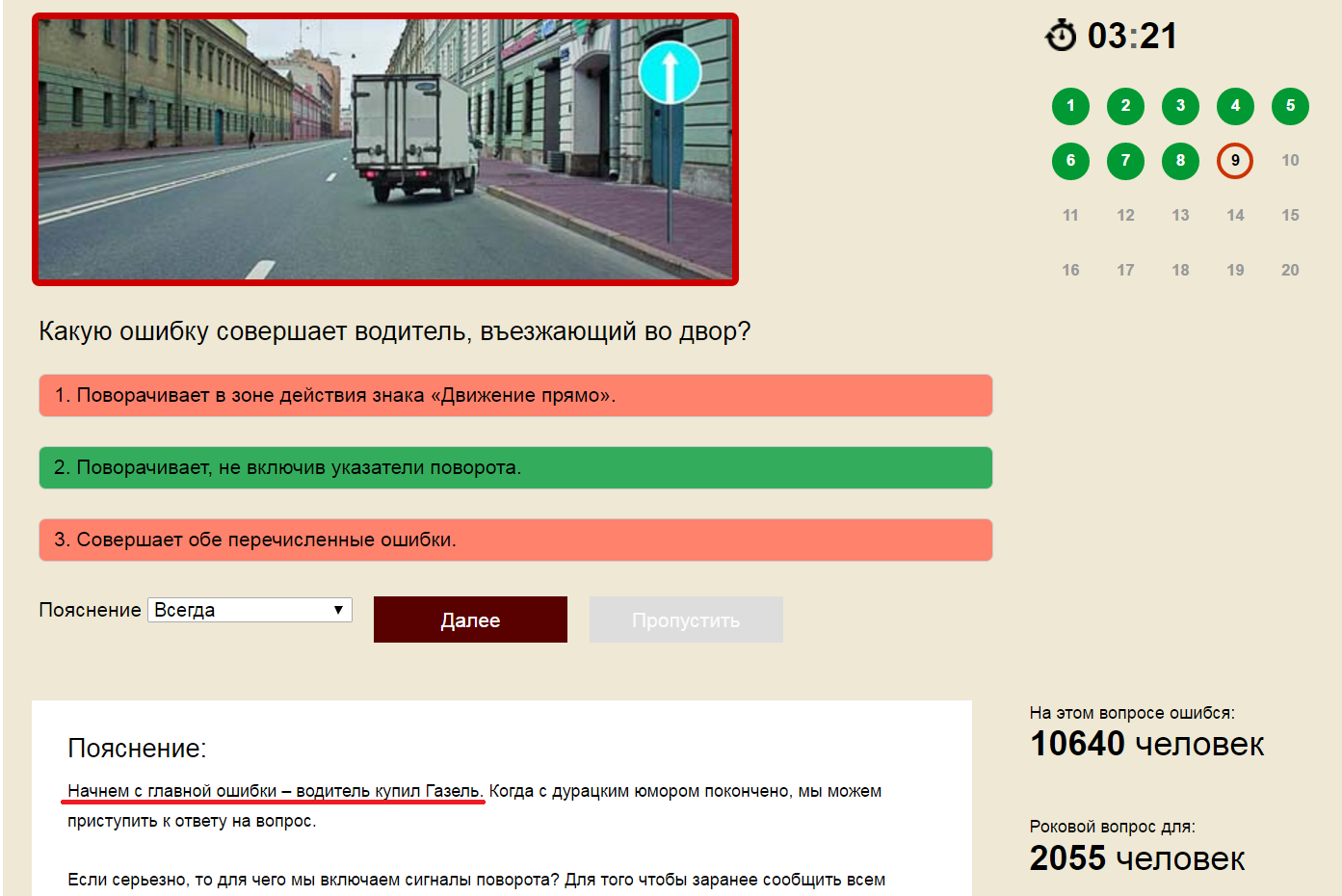The width and height of the screenshot is (1342, 896).
Task: Jump to green question circle 3
Action: click(1180, 106)
